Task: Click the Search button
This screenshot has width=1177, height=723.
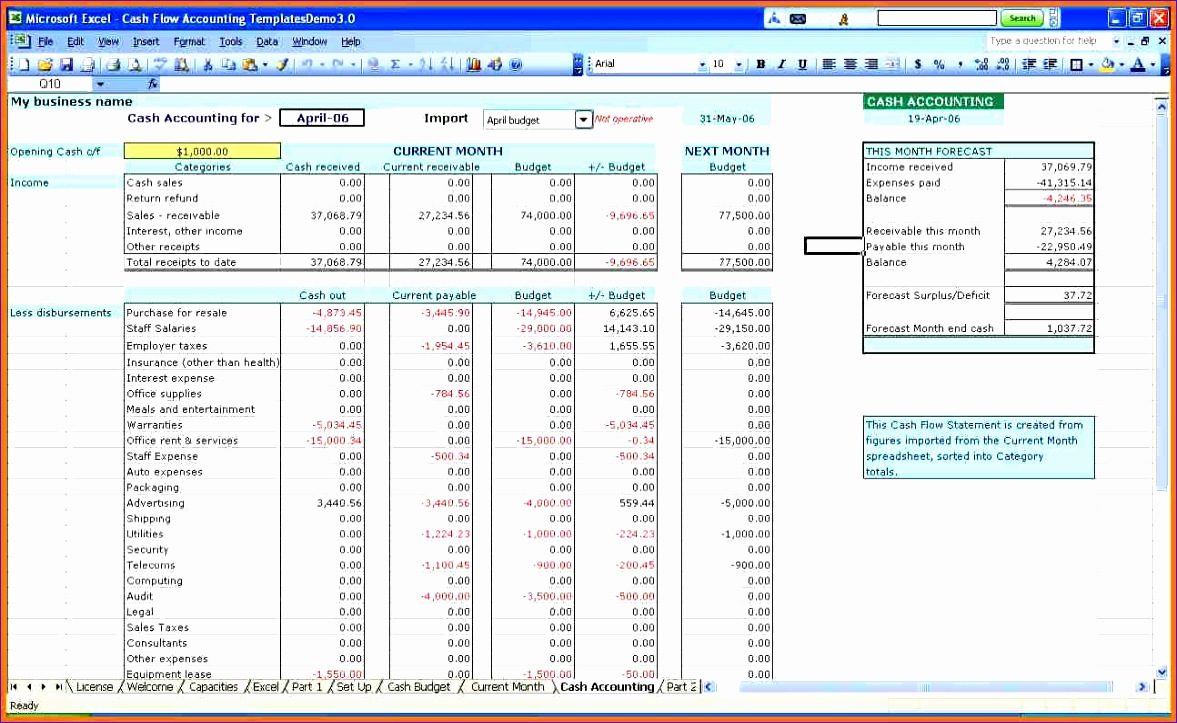Action: pyautogui.click(x=1021, y=17)
